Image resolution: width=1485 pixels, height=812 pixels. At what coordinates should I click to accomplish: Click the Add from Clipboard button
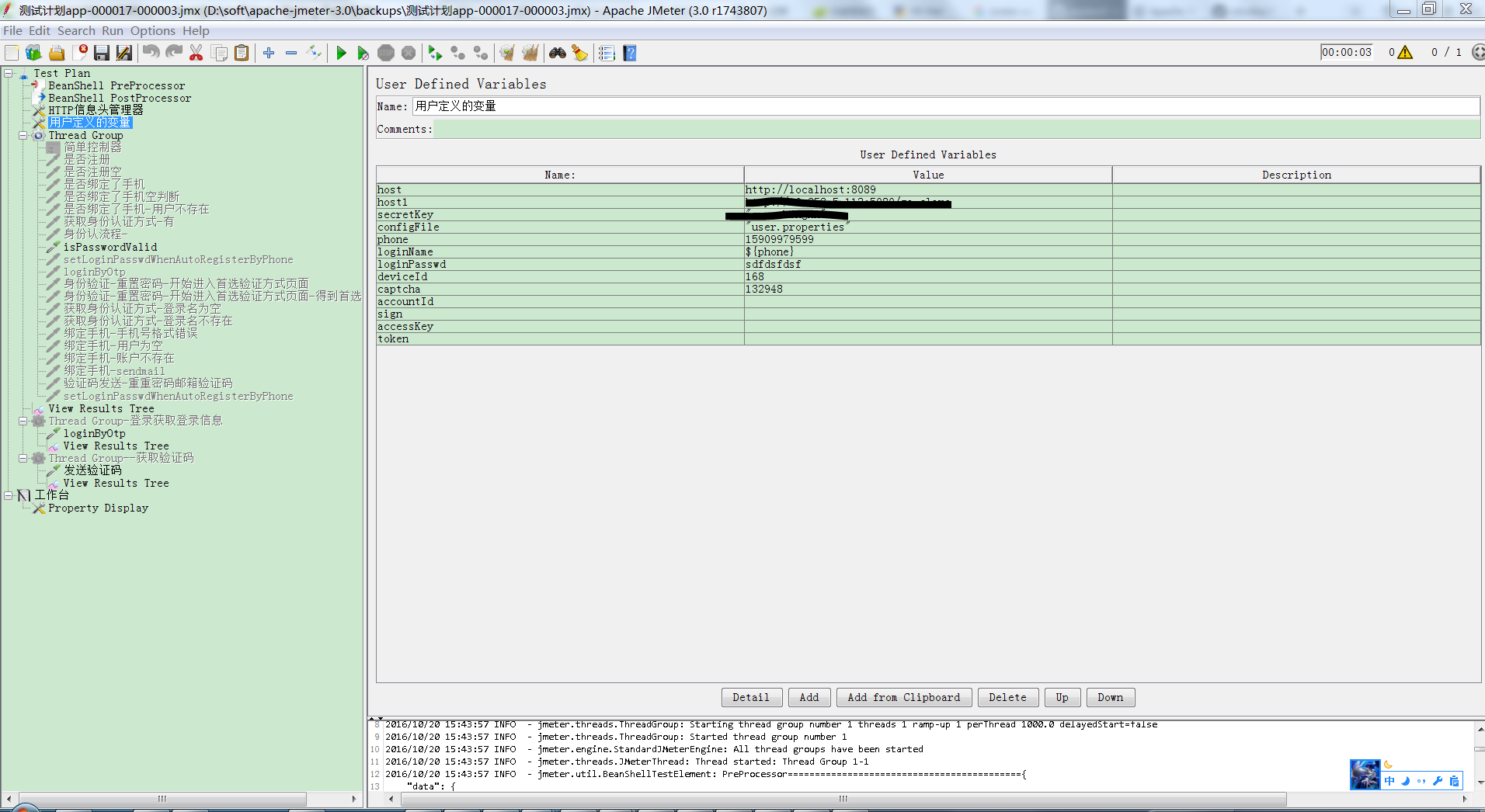(904, 697)
